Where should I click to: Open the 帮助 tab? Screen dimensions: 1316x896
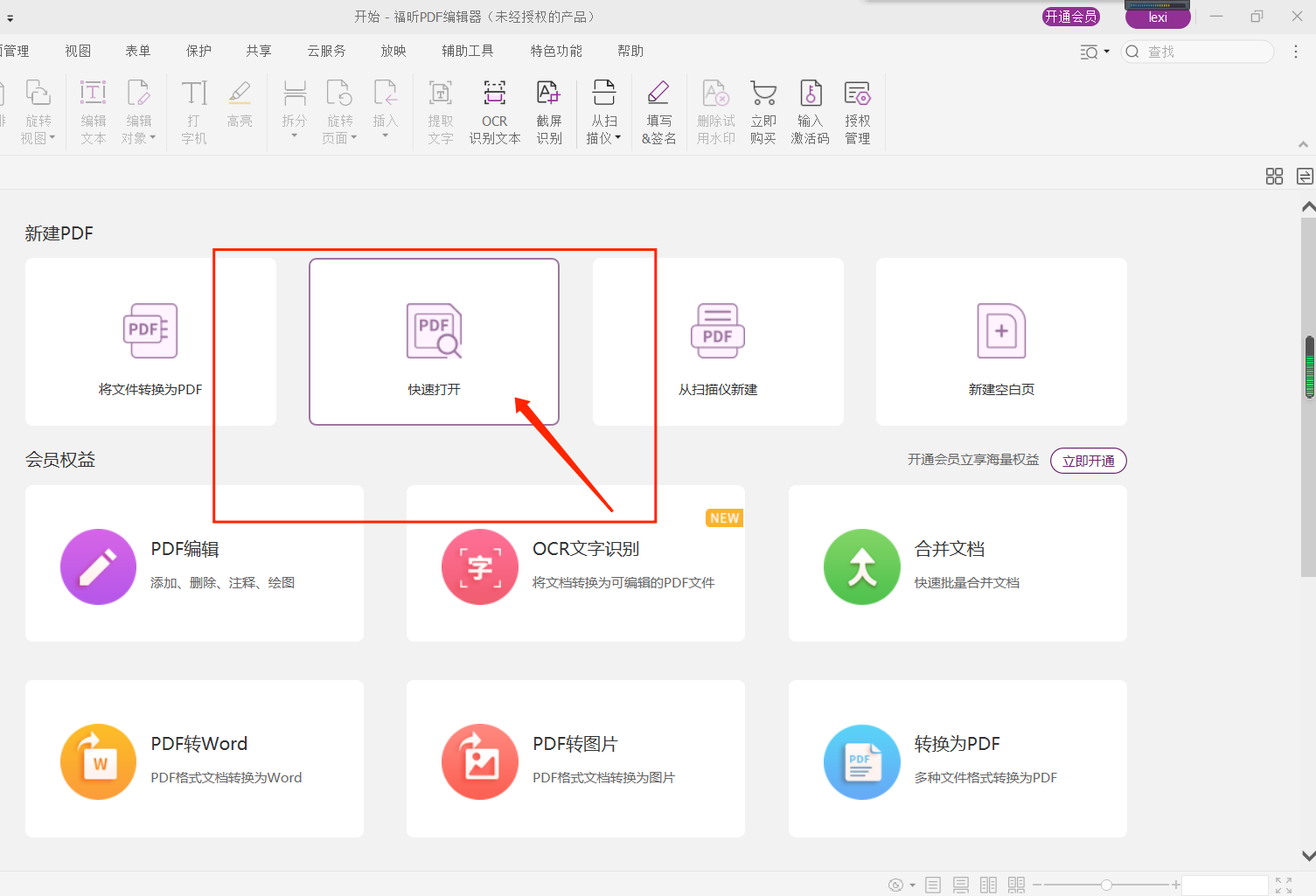630,51
